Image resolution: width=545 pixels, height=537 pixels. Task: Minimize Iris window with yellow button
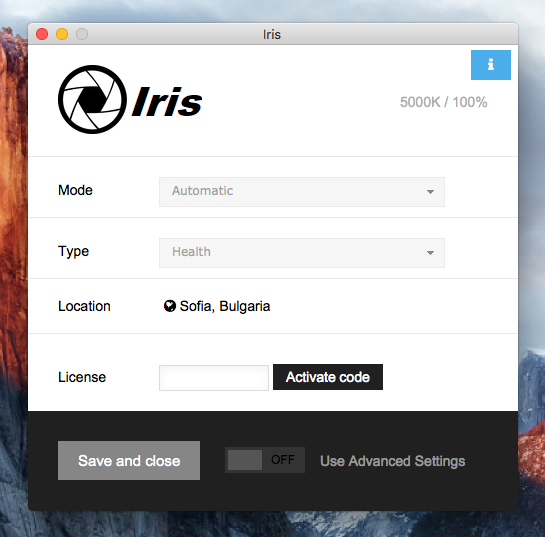click(x=62, y=34)
